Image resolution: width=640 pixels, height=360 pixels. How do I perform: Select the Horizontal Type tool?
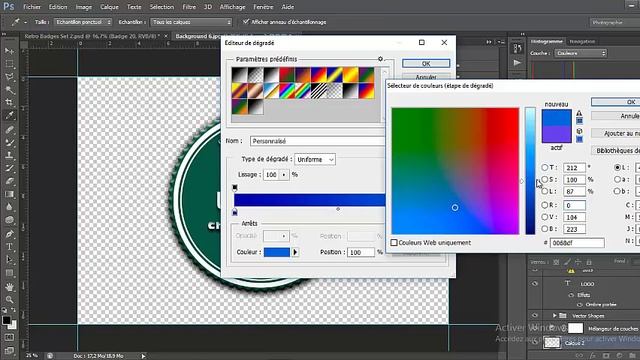[x=9, y=247]
